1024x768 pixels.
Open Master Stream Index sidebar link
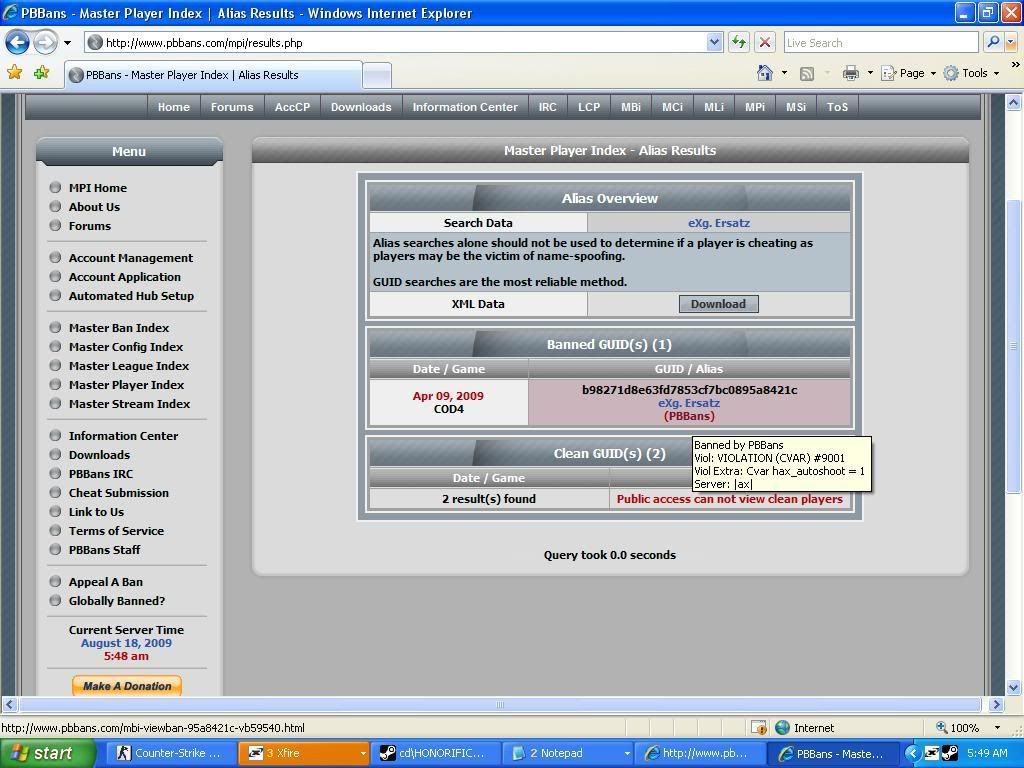[x=129, y=404]
